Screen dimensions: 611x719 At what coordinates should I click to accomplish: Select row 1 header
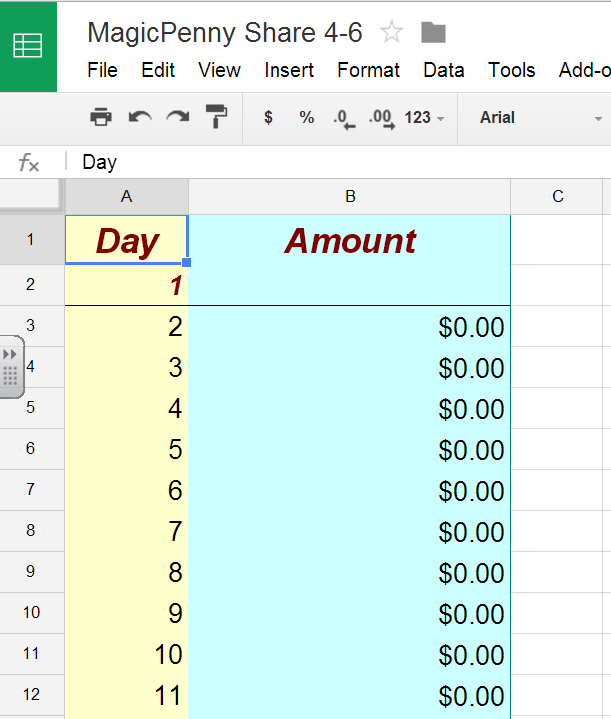click(x=31, y=239)
